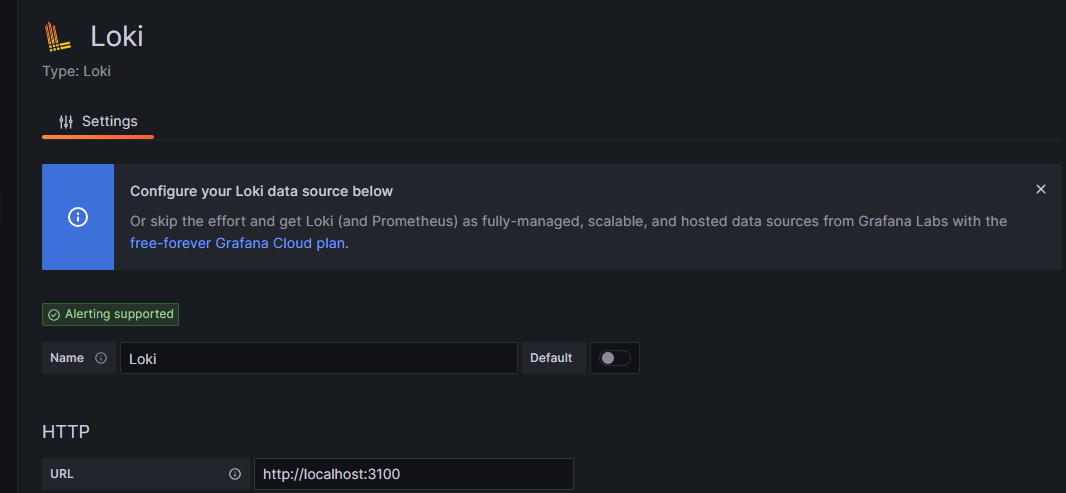Viewport: 1066px width, 493px height.
Task: Focus the Name field containing Loki
Action: 319,358
